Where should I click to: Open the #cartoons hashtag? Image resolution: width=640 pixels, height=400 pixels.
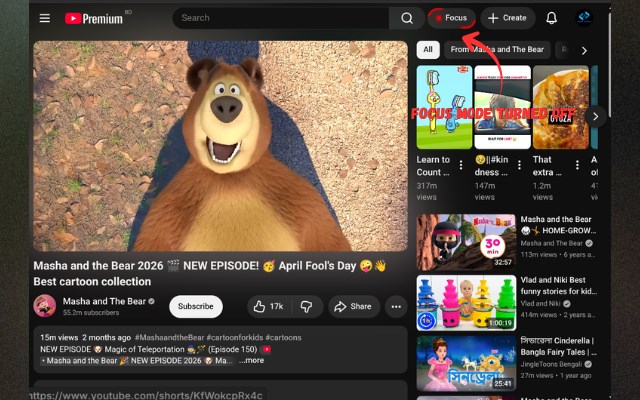point(283,338)
